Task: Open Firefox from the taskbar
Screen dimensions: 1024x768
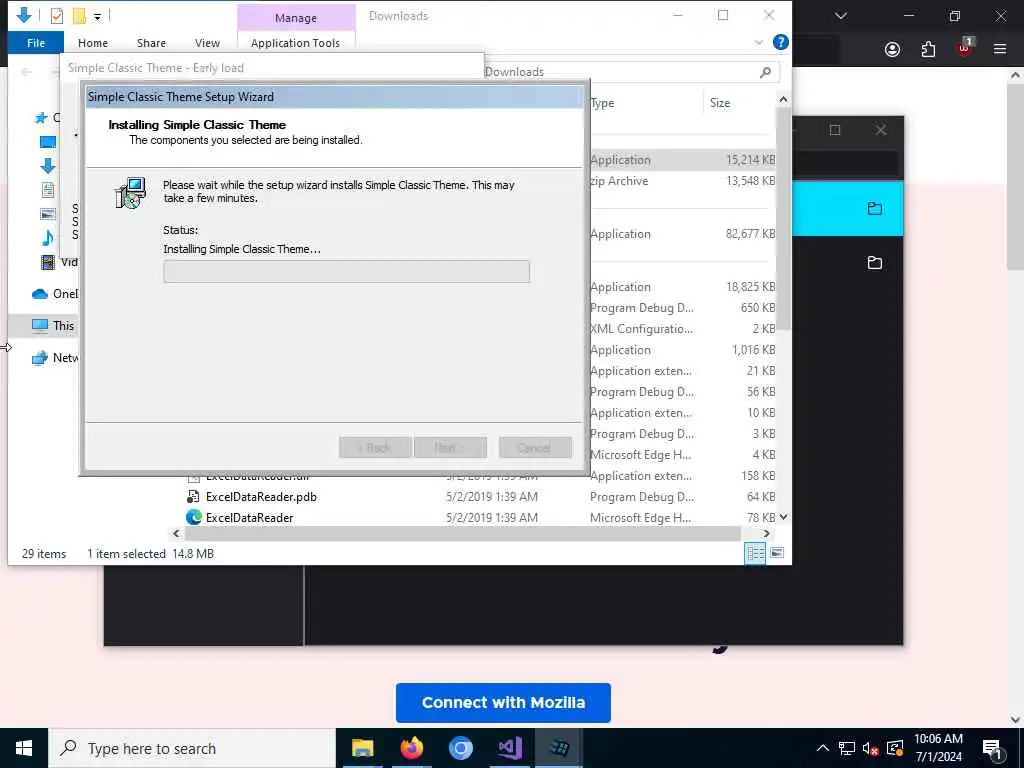Action: (x=411, y=748)
